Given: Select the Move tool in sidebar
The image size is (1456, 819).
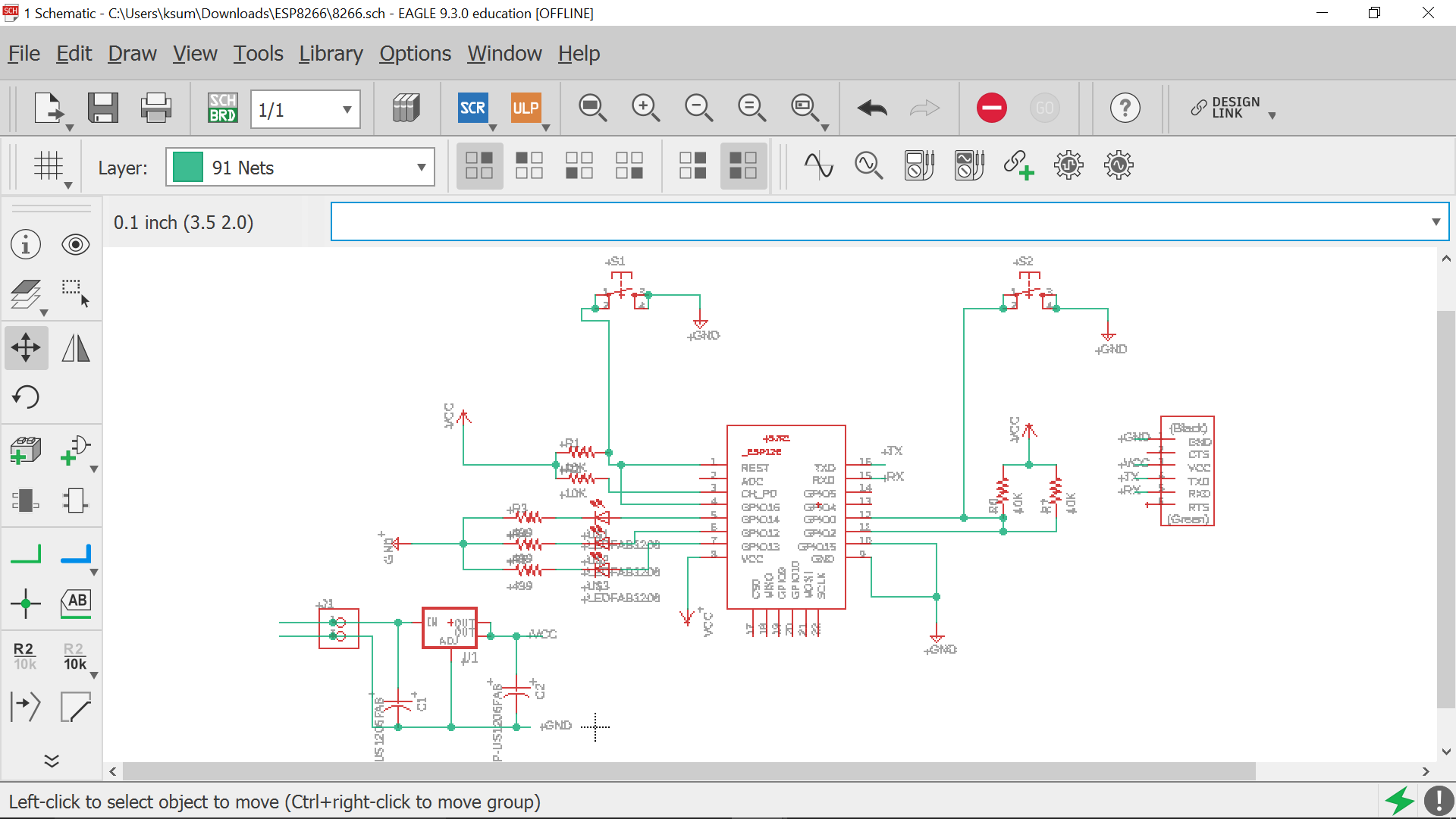Looking at the screenshot, I should [26, 348].
